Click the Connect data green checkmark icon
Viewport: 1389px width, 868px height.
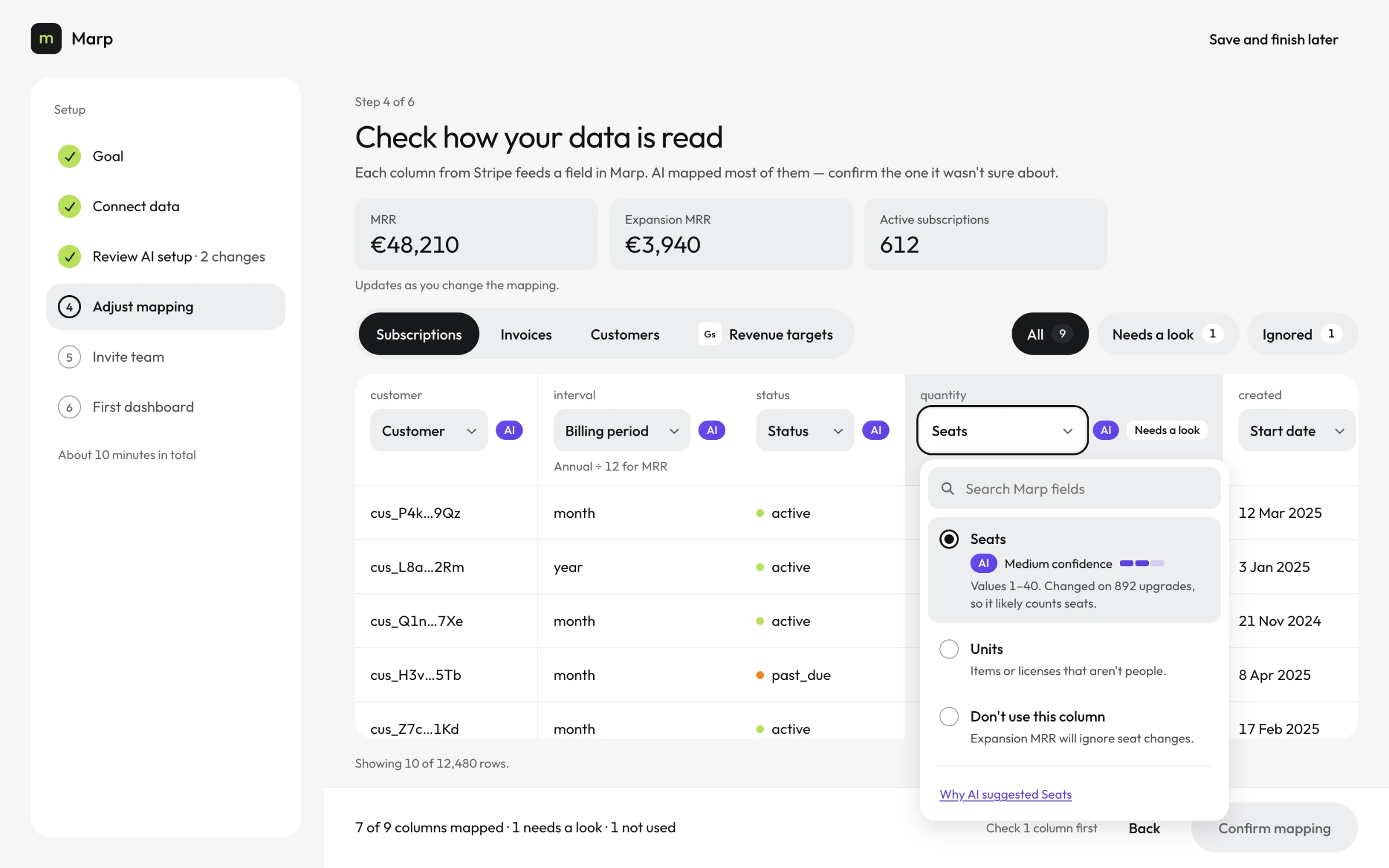pos(69,207)
